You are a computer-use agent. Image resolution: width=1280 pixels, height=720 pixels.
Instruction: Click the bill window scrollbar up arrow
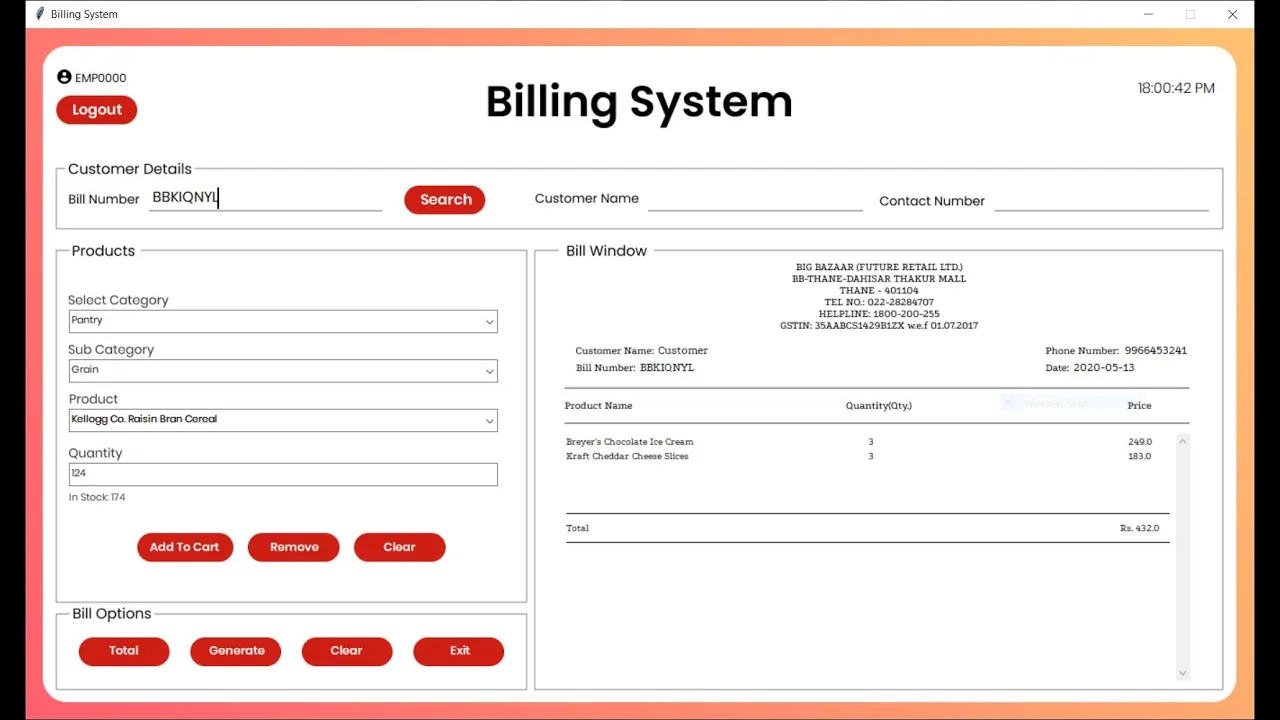[1182, 441]
